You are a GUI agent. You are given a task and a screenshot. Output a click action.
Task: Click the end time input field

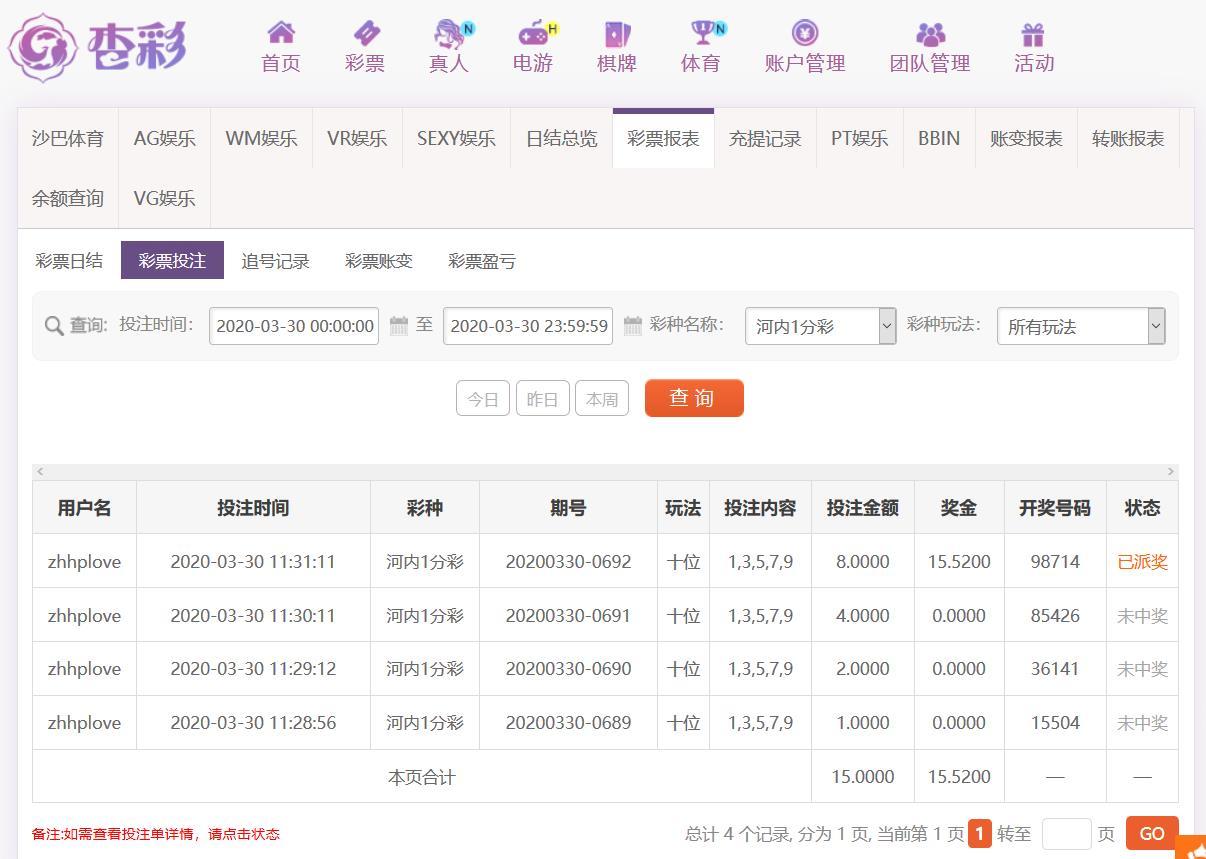click(x=528, y=326)
